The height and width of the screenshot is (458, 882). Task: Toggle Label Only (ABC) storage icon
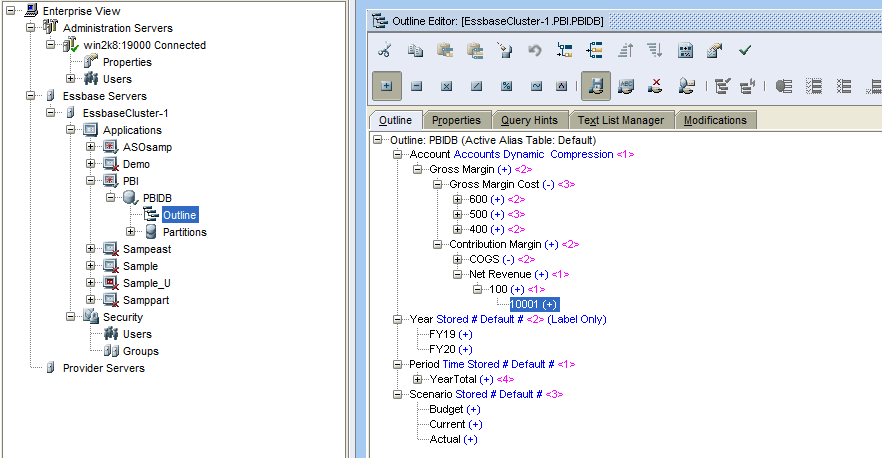[626, 86]
